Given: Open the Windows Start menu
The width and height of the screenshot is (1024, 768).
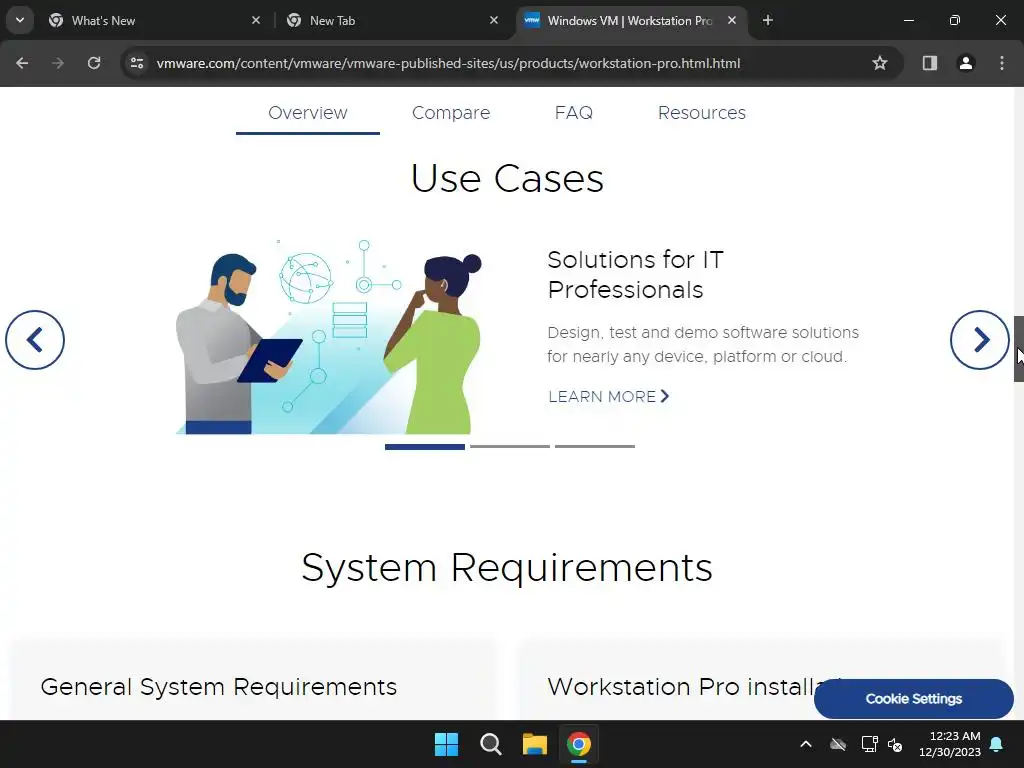Looking at the screenshot, I should [447, 744].
